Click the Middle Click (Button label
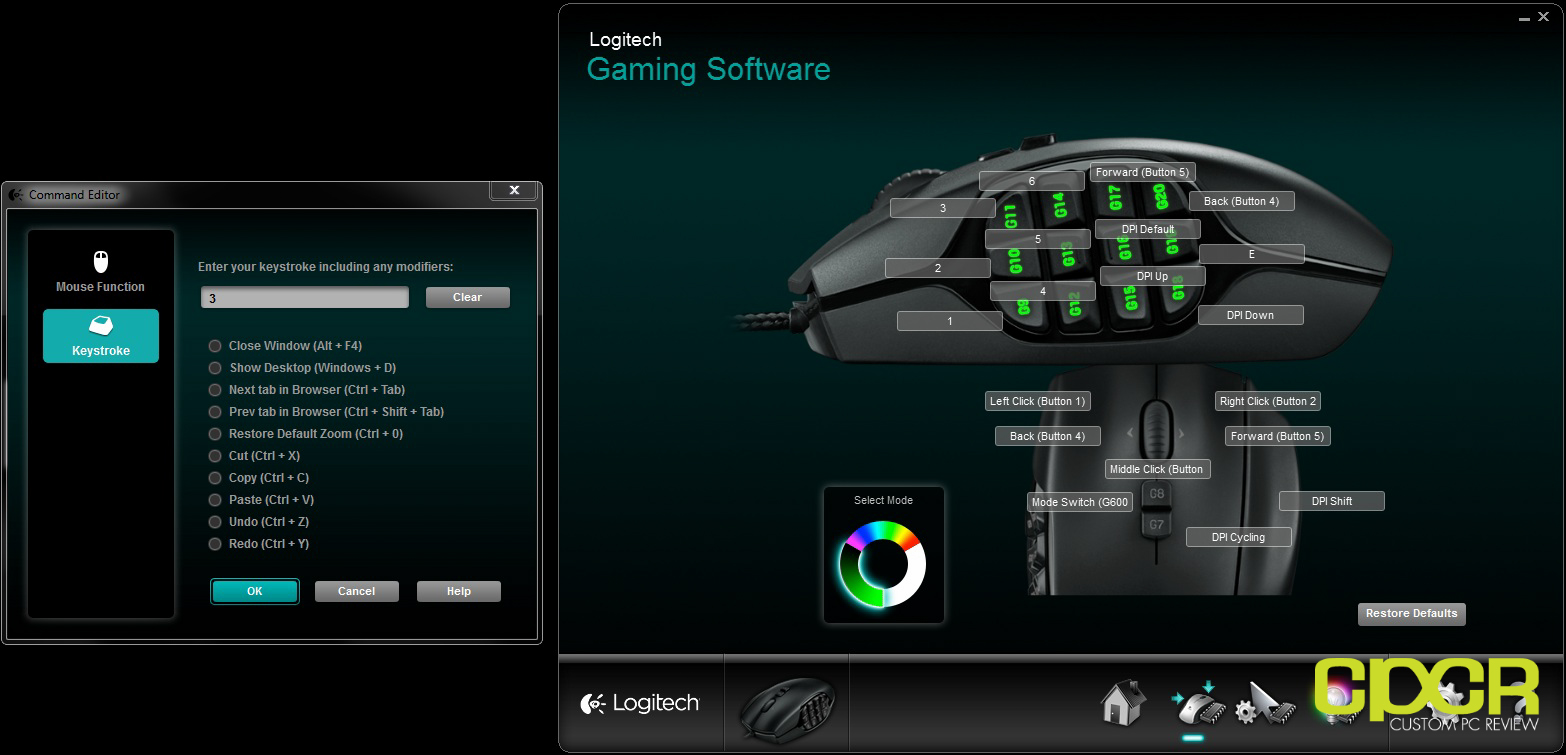Viewport: 1566px width, 755px height. pyautogui.click(x=1158, y=469)
